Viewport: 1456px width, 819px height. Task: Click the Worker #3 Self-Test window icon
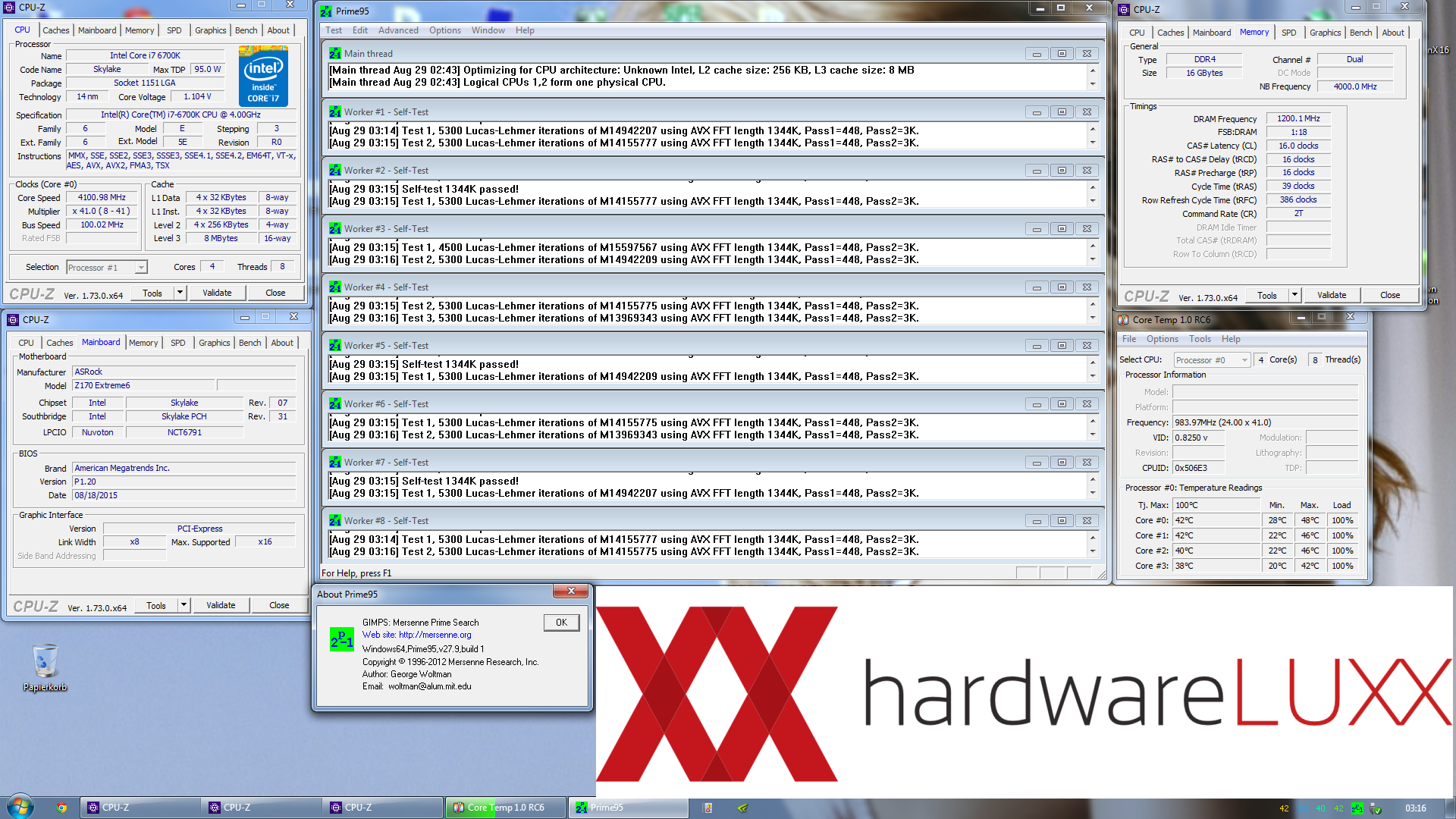click(335, 229)
